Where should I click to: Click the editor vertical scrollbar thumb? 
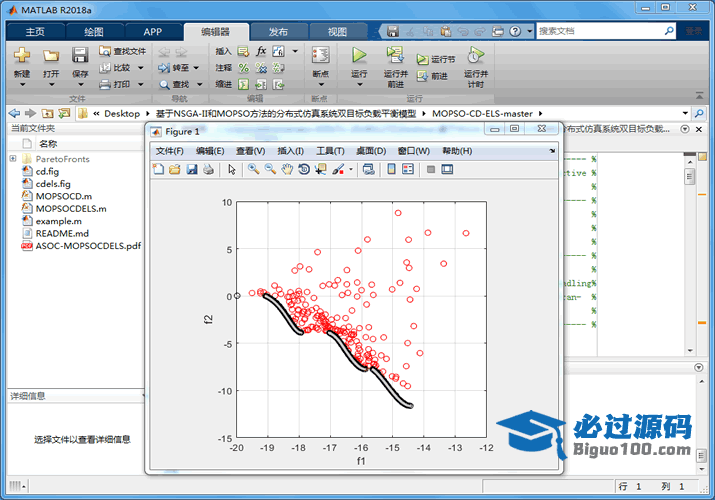pos(689,176)
